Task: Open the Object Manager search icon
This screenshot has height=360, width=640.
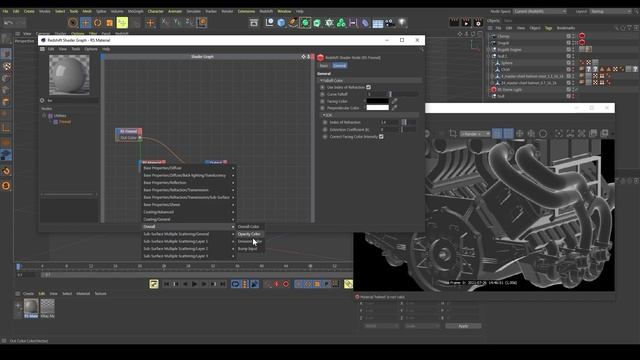Action: tap(617, 28)
